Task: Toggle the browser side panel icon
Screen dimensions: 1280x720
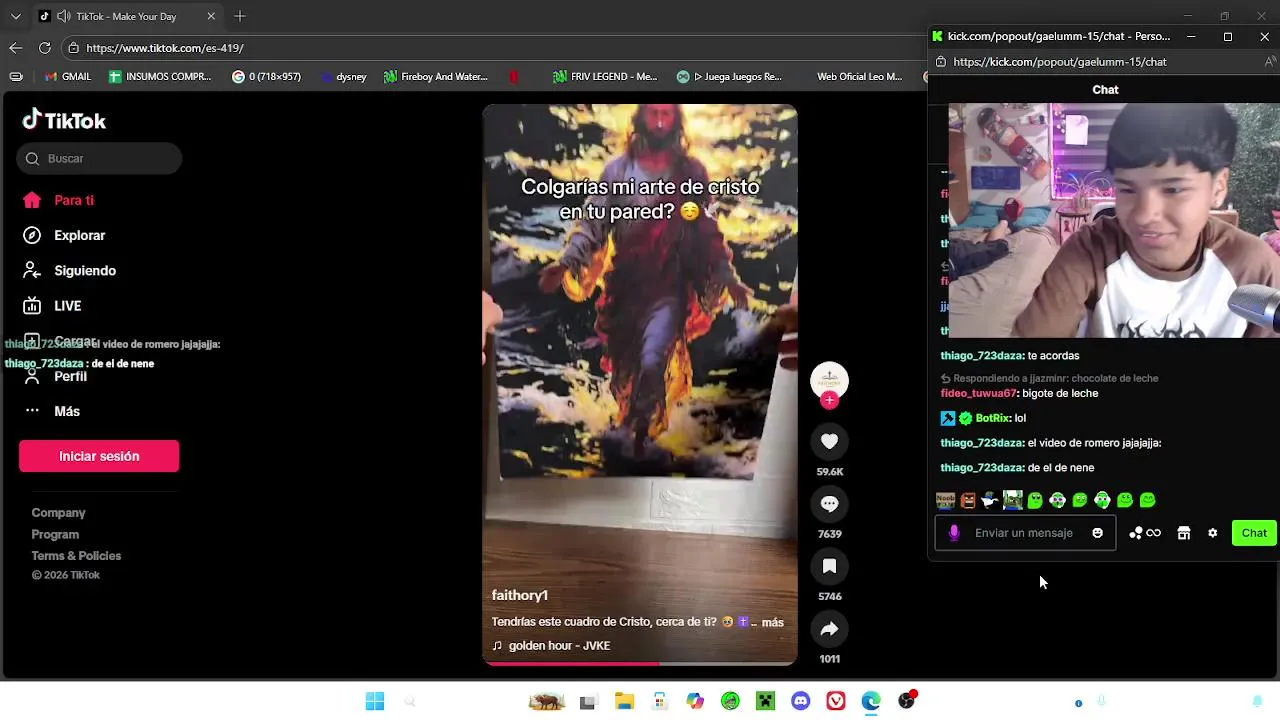Action: (x=16, y=76)
